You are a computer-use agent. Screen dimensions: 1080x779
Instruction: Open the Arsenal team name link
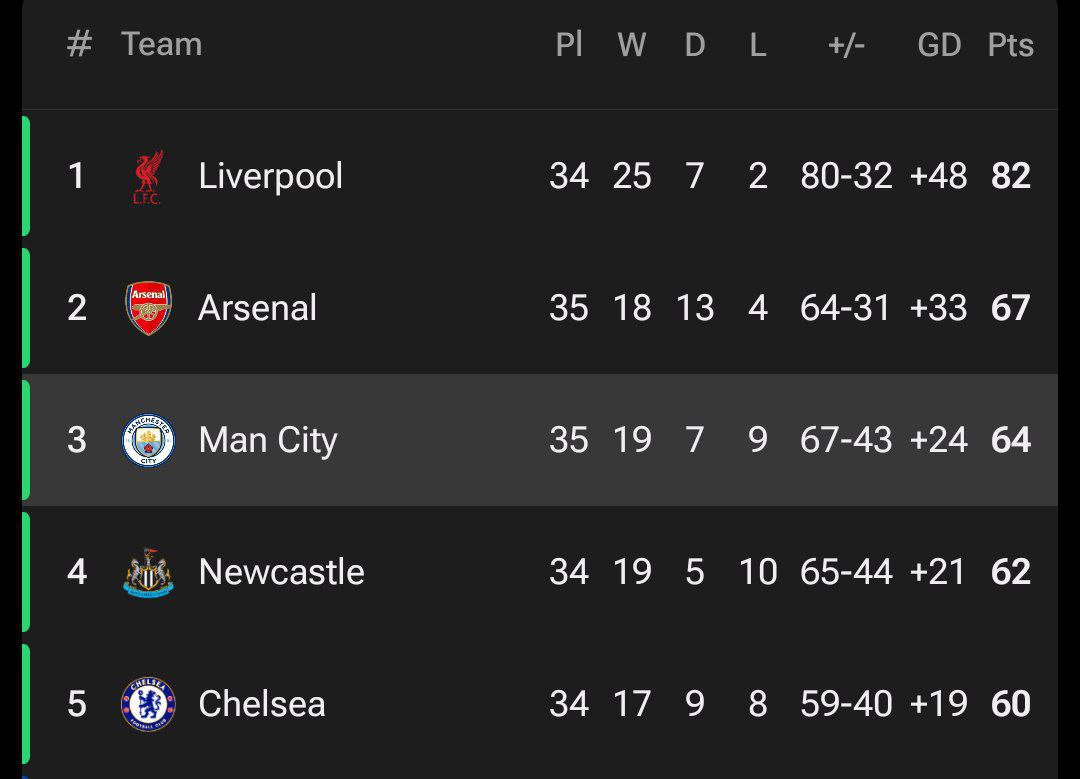257,308
